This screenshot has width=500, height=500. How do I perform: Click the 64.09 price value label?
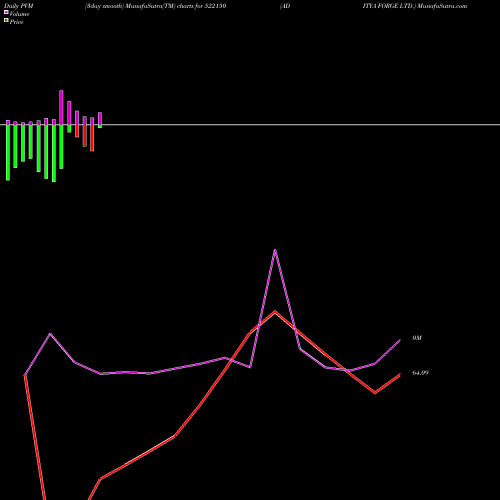[x=420, y=373]
